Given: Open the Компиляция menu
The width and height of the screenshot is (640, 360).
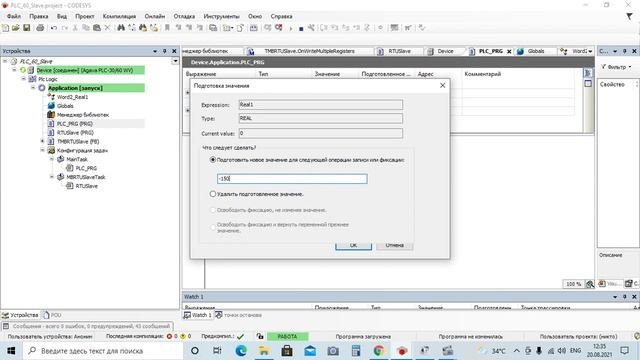Looking at the screenshot, I should [119, 16].
